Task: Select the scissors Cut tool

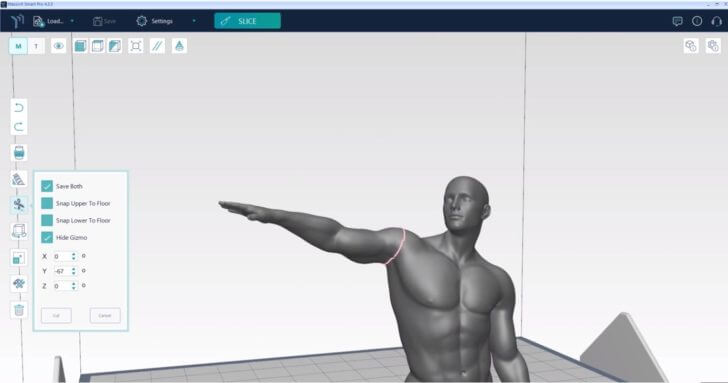Action: (19, 205)
